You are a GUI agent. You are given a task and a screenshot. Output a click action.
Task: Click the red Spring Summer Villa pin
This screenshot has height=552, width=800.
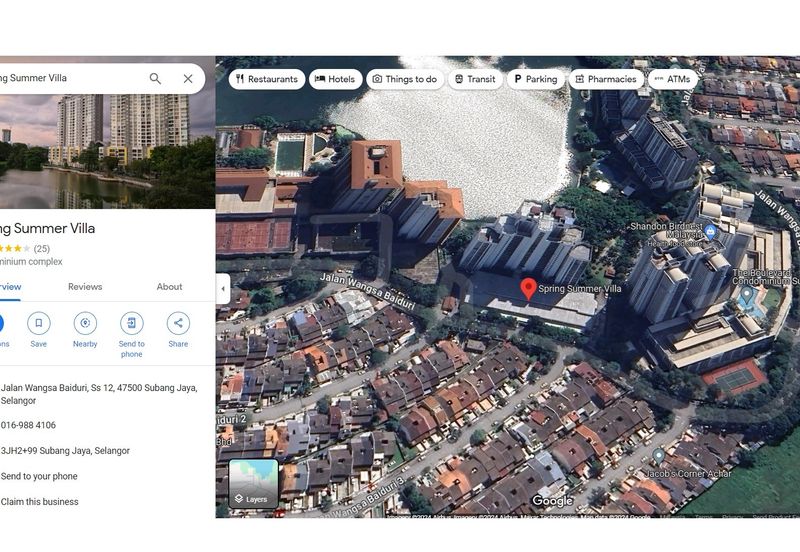(x=528, y=289)
